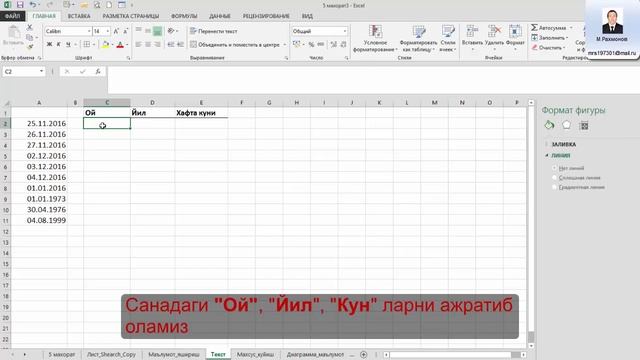The width and height of the screenshot is (640, 360).
Task: Open the Махсус_куйиш sheet tab
Action: click(256, 354)
